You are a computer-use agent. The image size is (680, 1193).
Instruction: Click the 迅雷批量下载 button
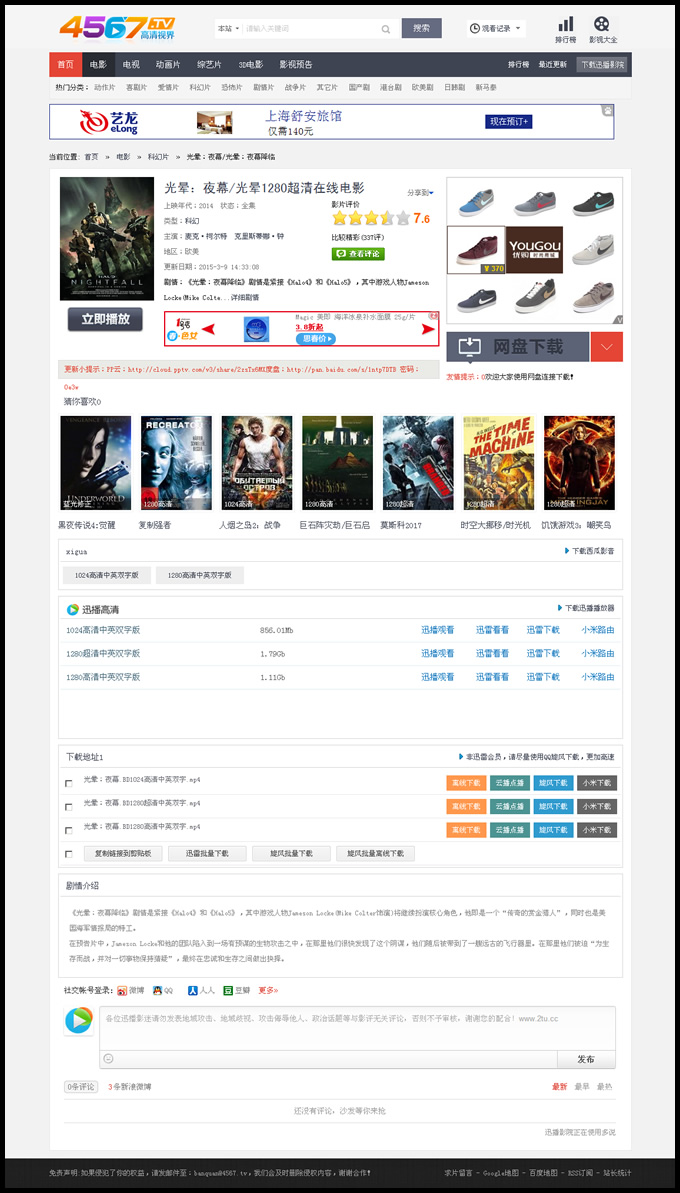(207, 854)
